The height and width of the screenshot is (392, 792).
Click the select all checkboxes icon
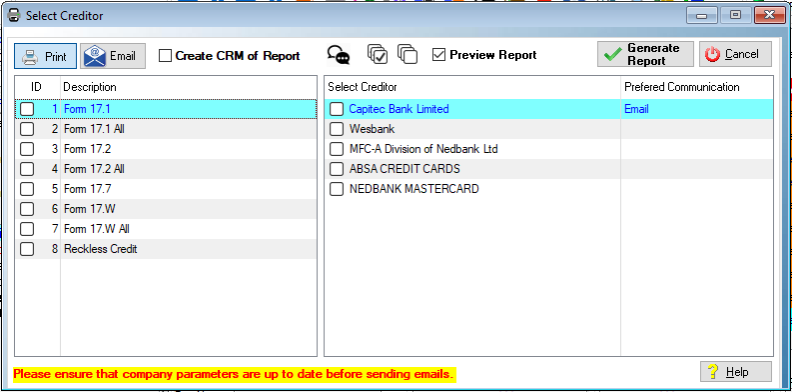377,54
